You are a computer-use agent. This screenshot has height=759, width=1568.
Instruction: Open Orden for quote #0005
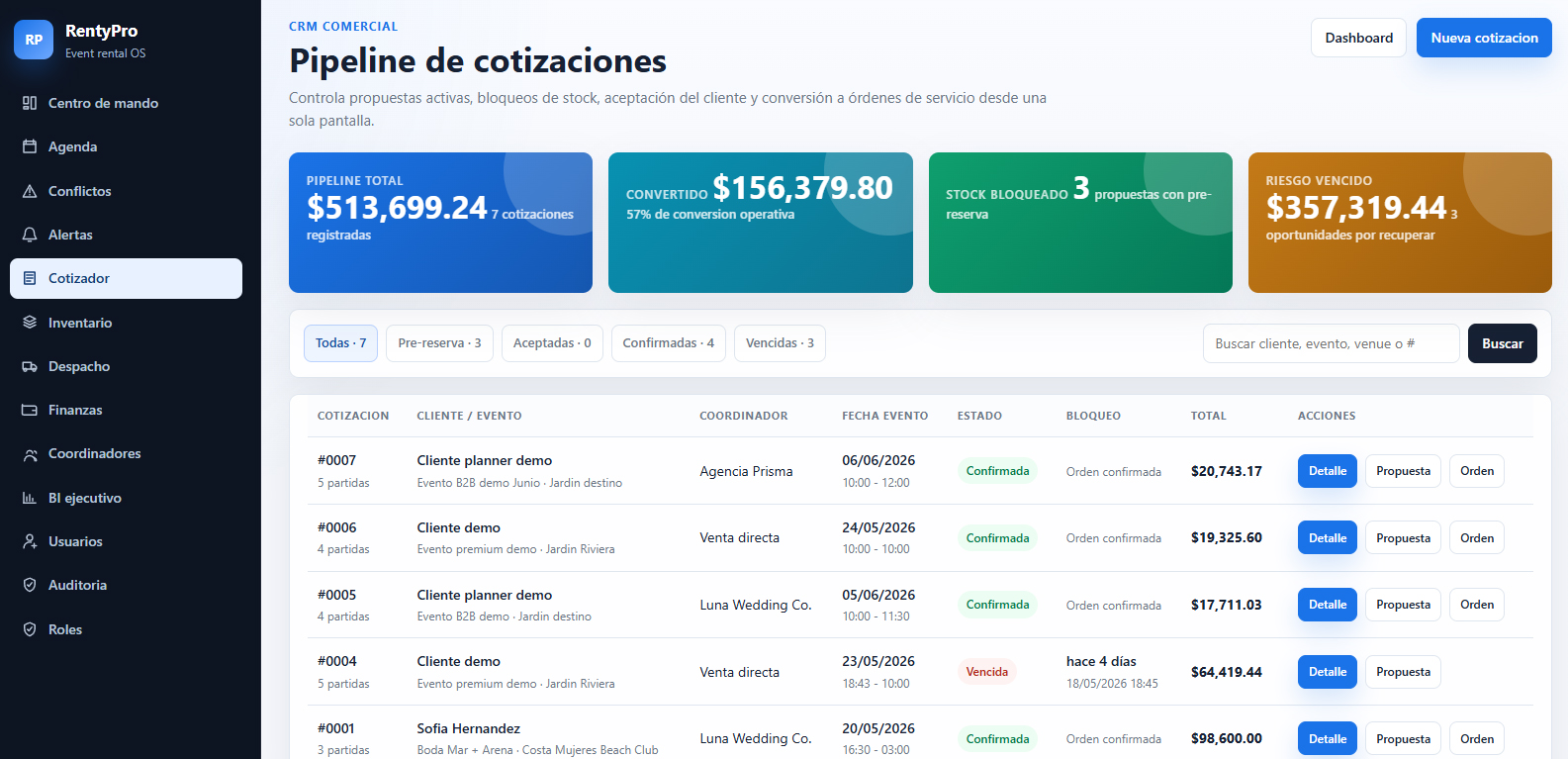[1477, 605]
